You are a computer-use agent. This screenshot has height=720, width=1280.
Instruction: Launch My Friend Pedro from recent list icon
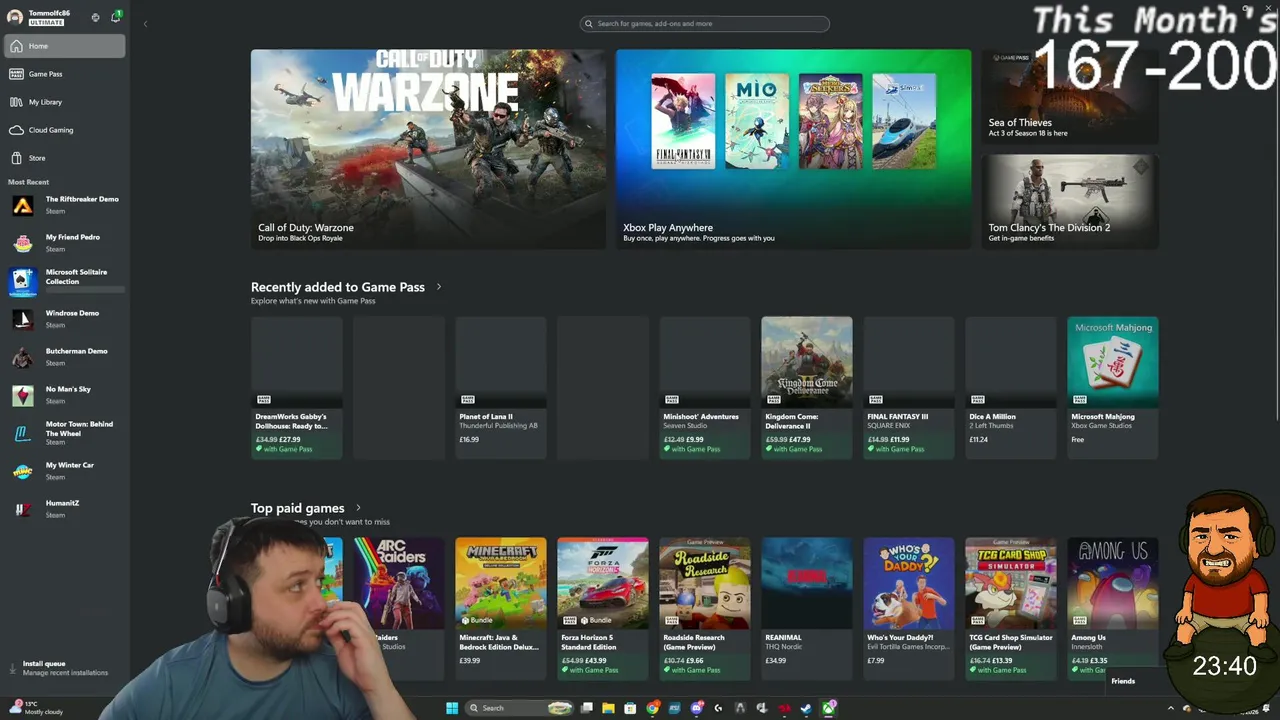pos(23,243)
